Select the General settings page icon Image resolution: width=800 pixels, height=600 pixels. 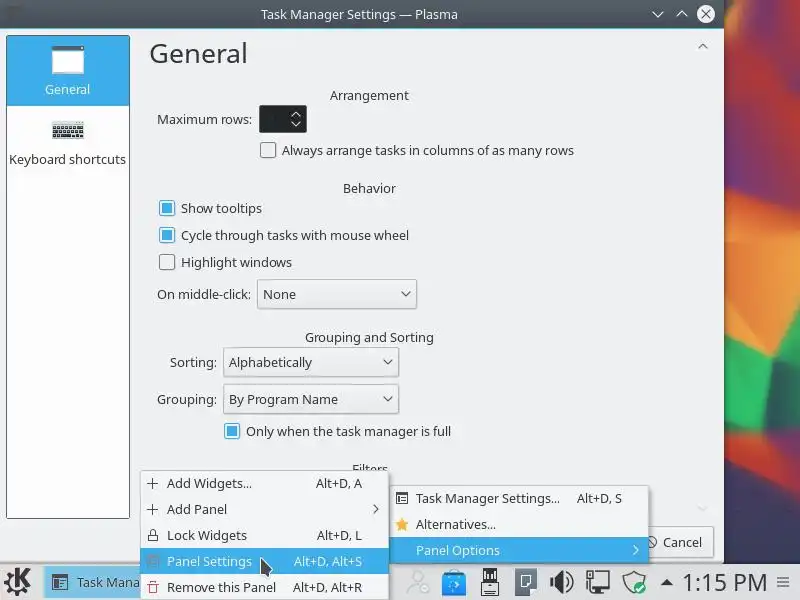click(x=68, y=71)
